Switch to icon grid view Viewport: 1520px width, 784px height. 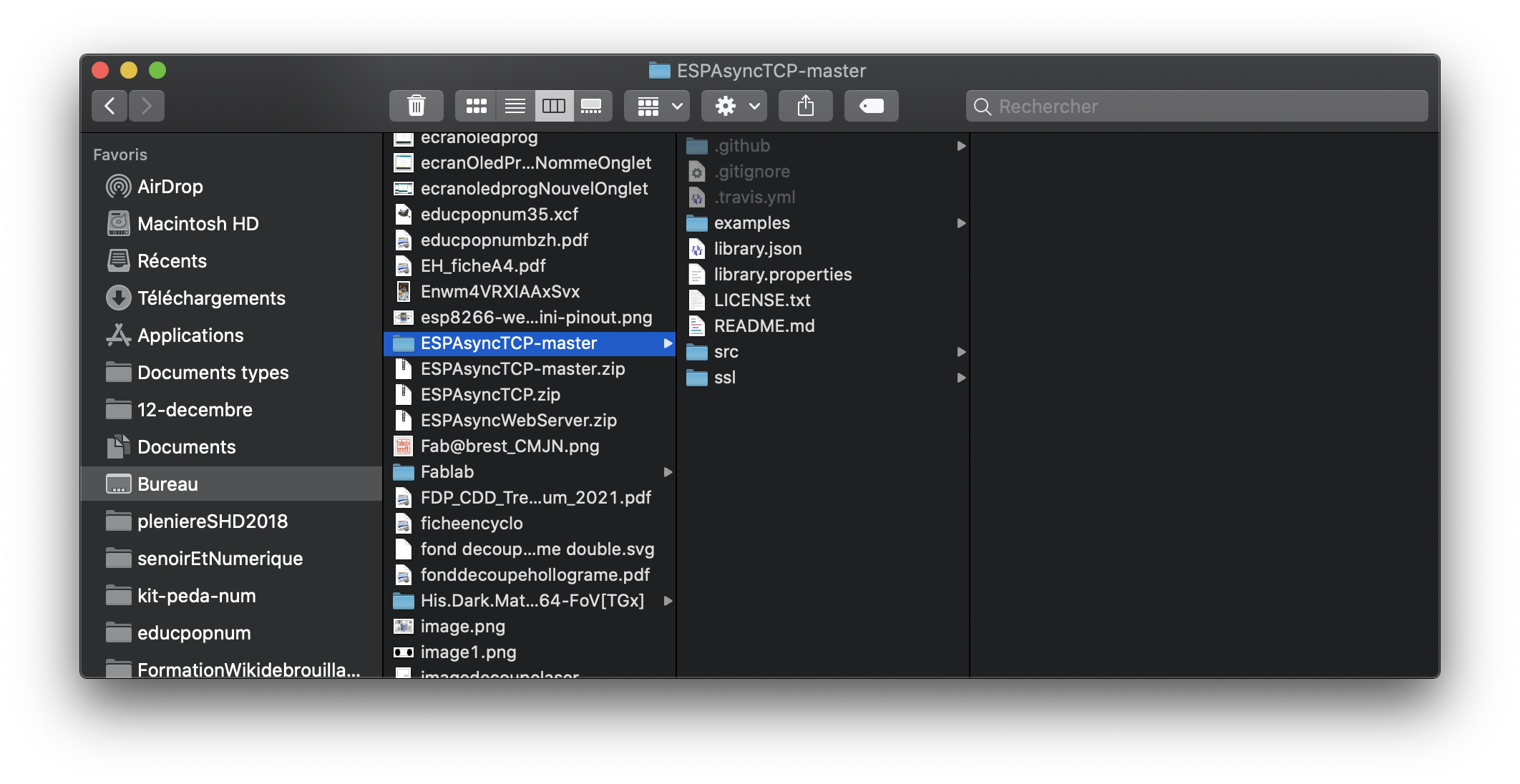click(476, 106)
